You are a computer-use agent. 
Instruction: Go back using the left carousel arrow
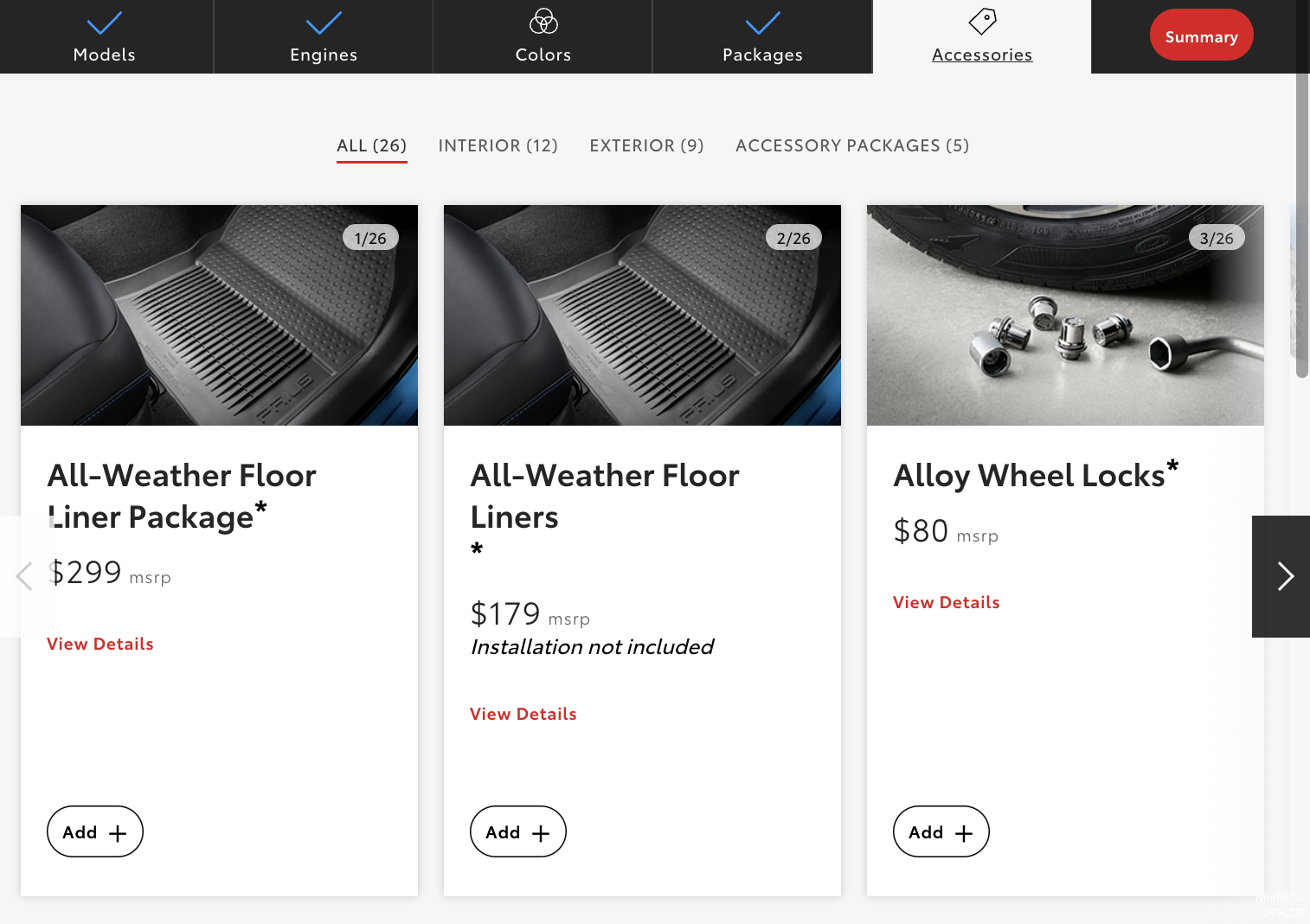(24, 576)
